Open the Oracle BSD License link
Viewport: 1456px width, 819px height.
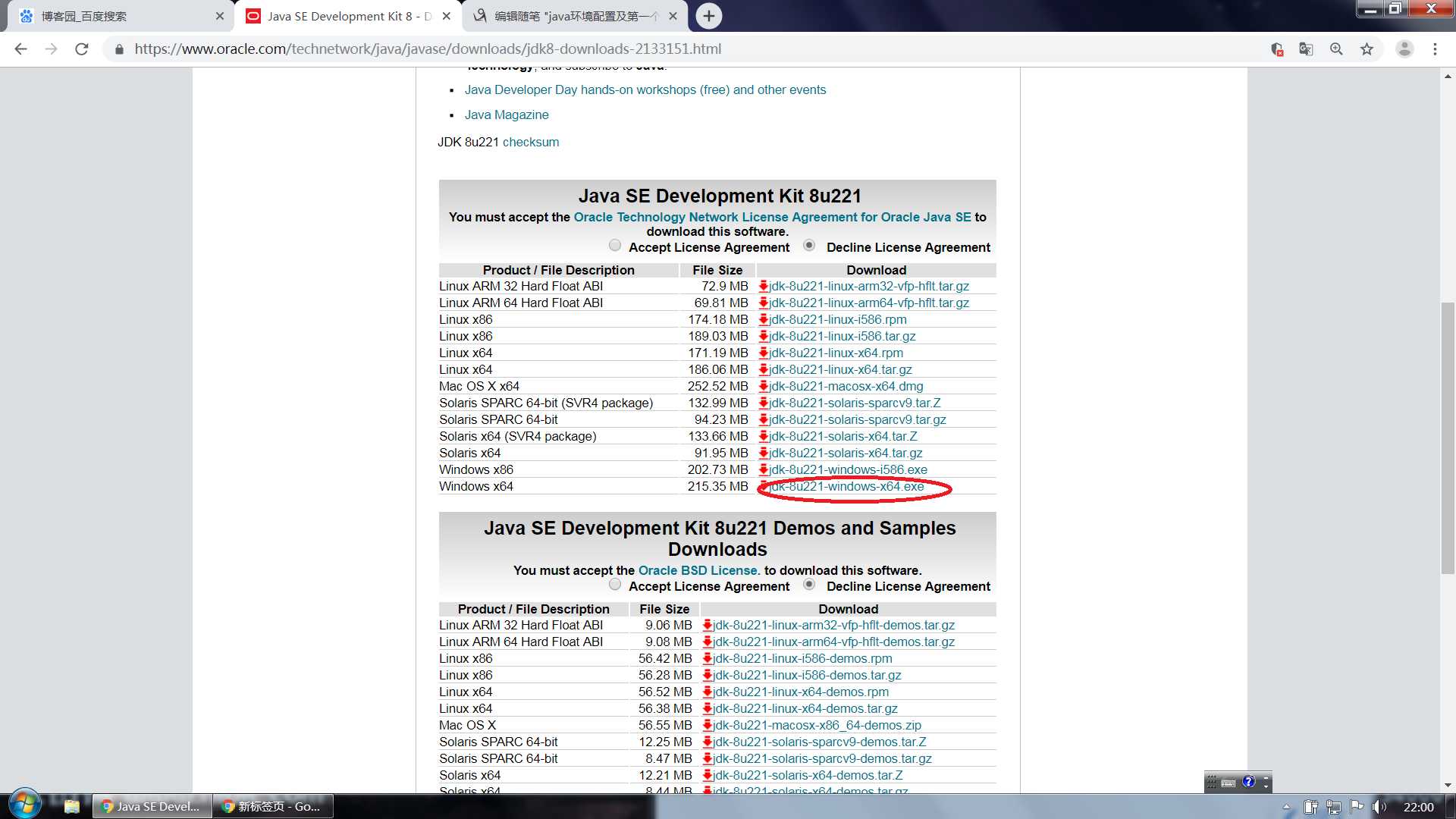(x=698, y=570)
